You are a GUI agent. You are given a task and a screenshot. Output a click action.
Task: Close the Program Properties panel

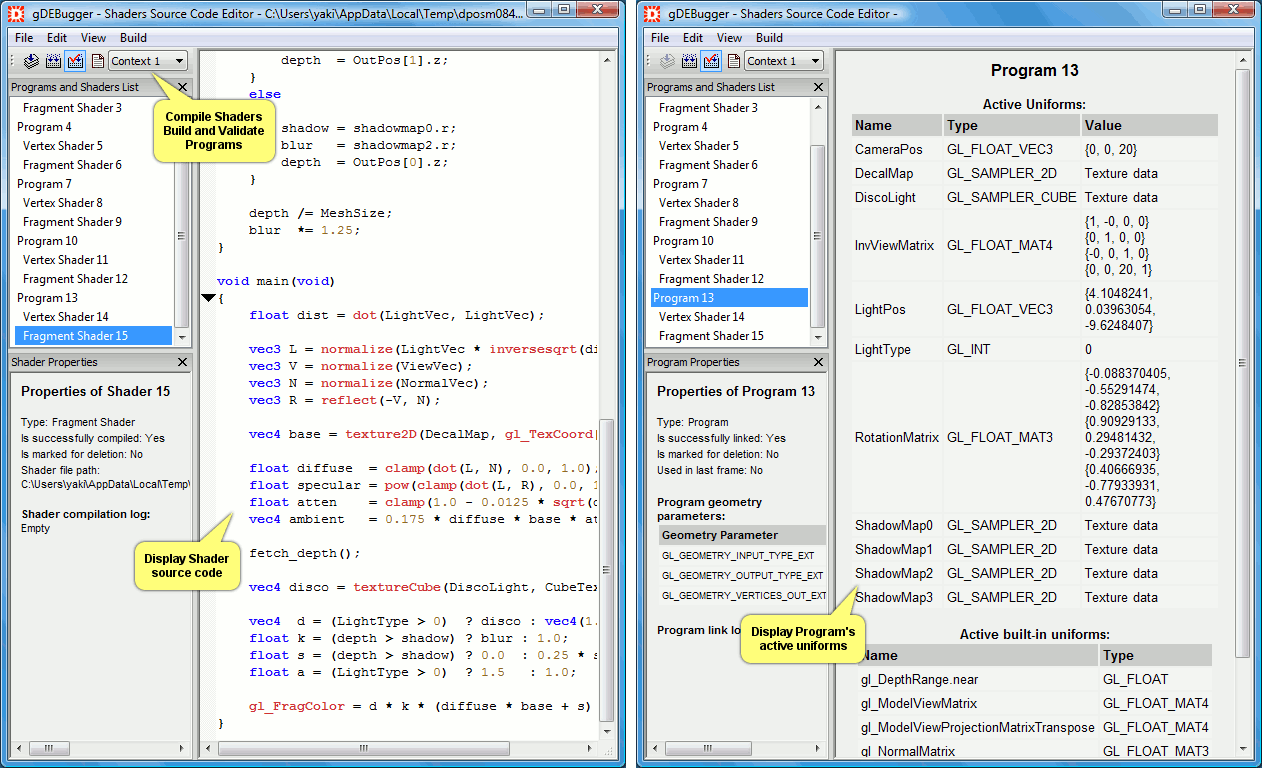click(818, 362)
